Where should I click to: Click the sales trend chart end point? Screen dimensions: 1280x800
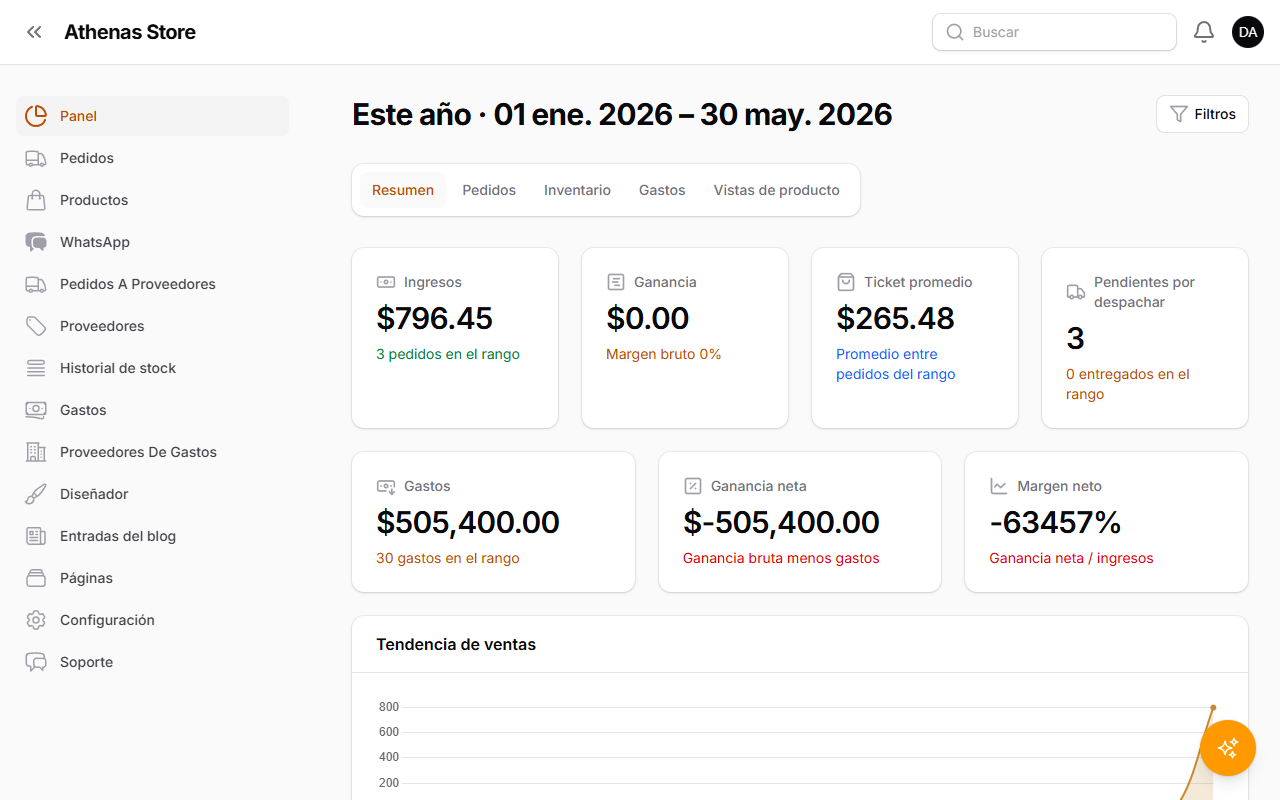tap(1213, 707)
